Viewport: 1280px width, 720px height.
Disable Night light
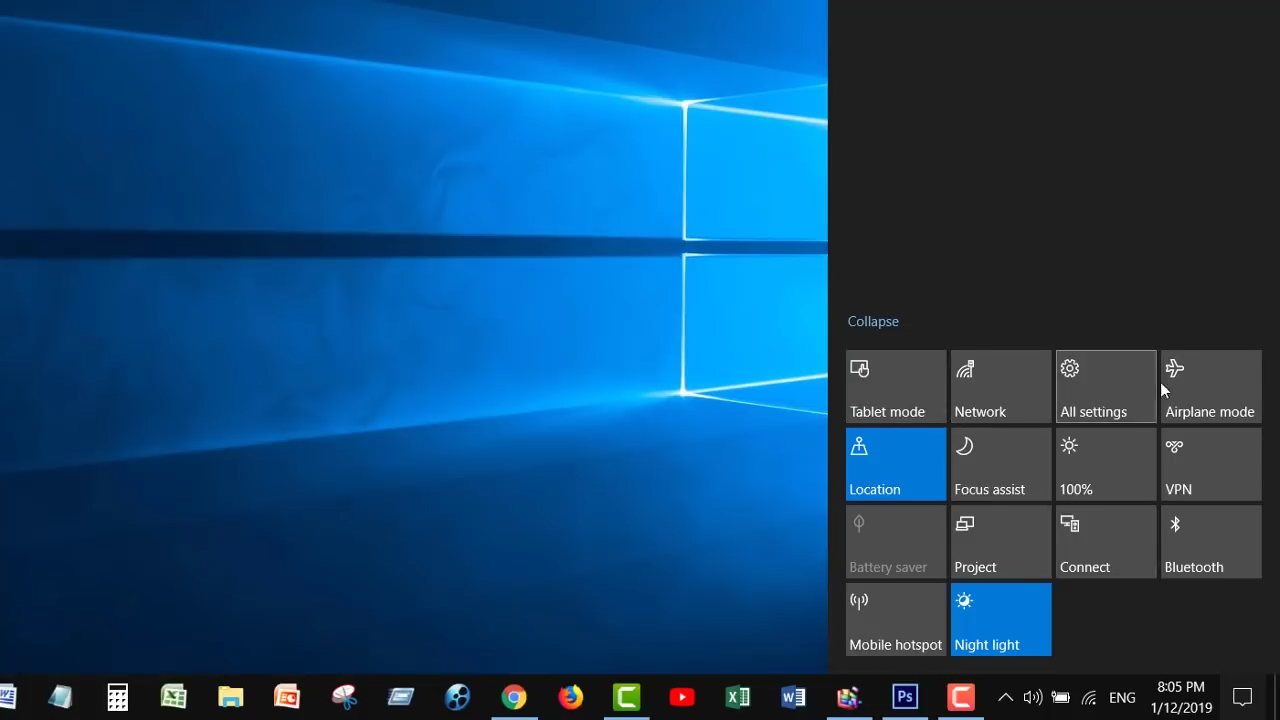pyautogui.click(x=1001, y=620)
